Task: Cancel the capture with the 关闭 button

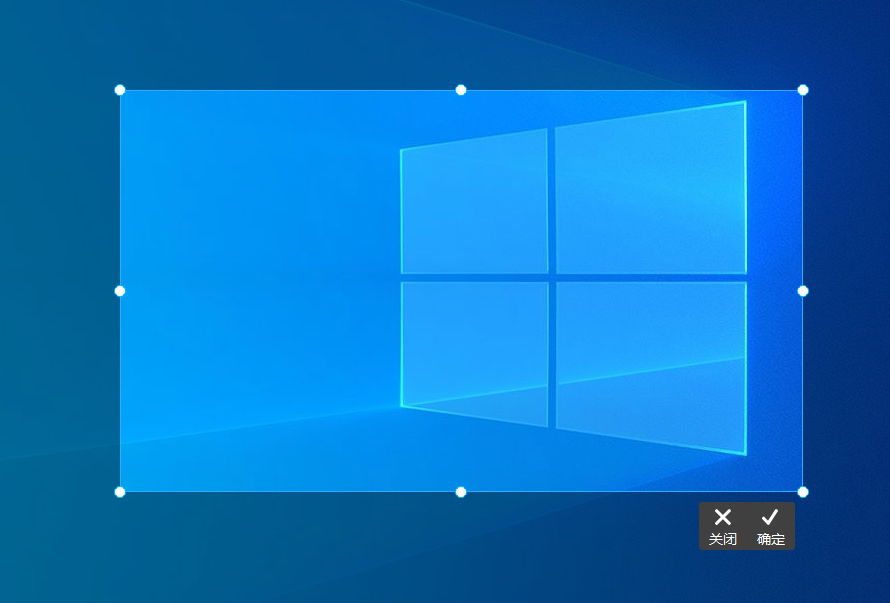Action: [x=723, y=526]
